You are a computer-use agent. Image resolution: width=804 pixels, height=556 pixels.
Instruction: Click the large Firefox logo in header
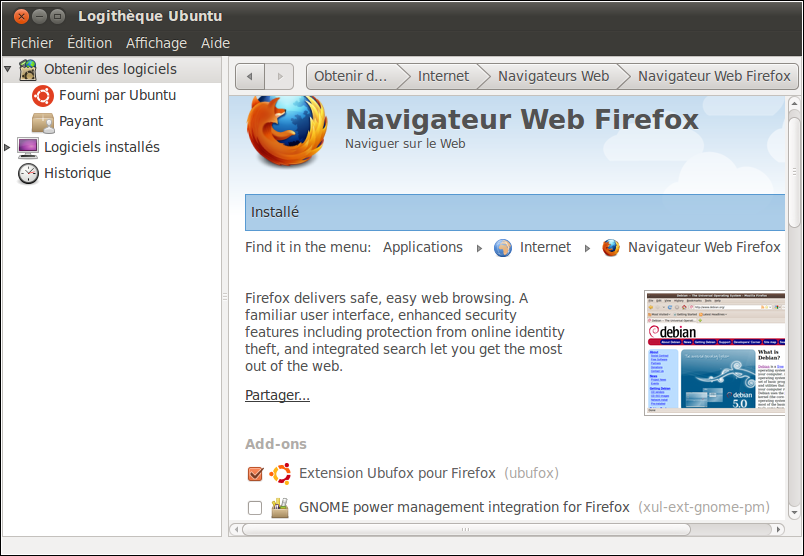click(x=287, y=131)
